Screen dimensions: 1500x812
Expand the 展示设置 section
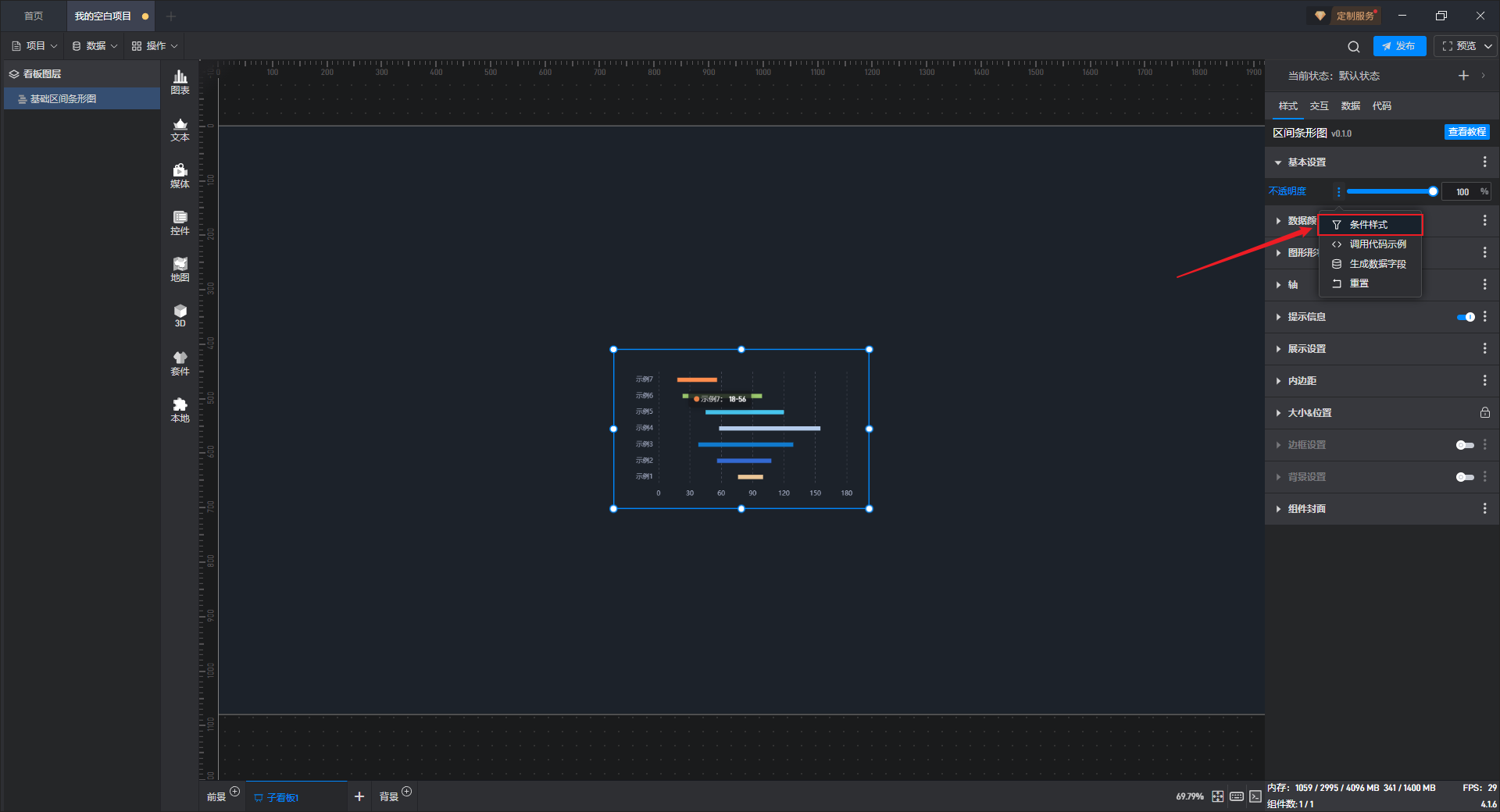pyautogui.click(x=1306, y=349)
